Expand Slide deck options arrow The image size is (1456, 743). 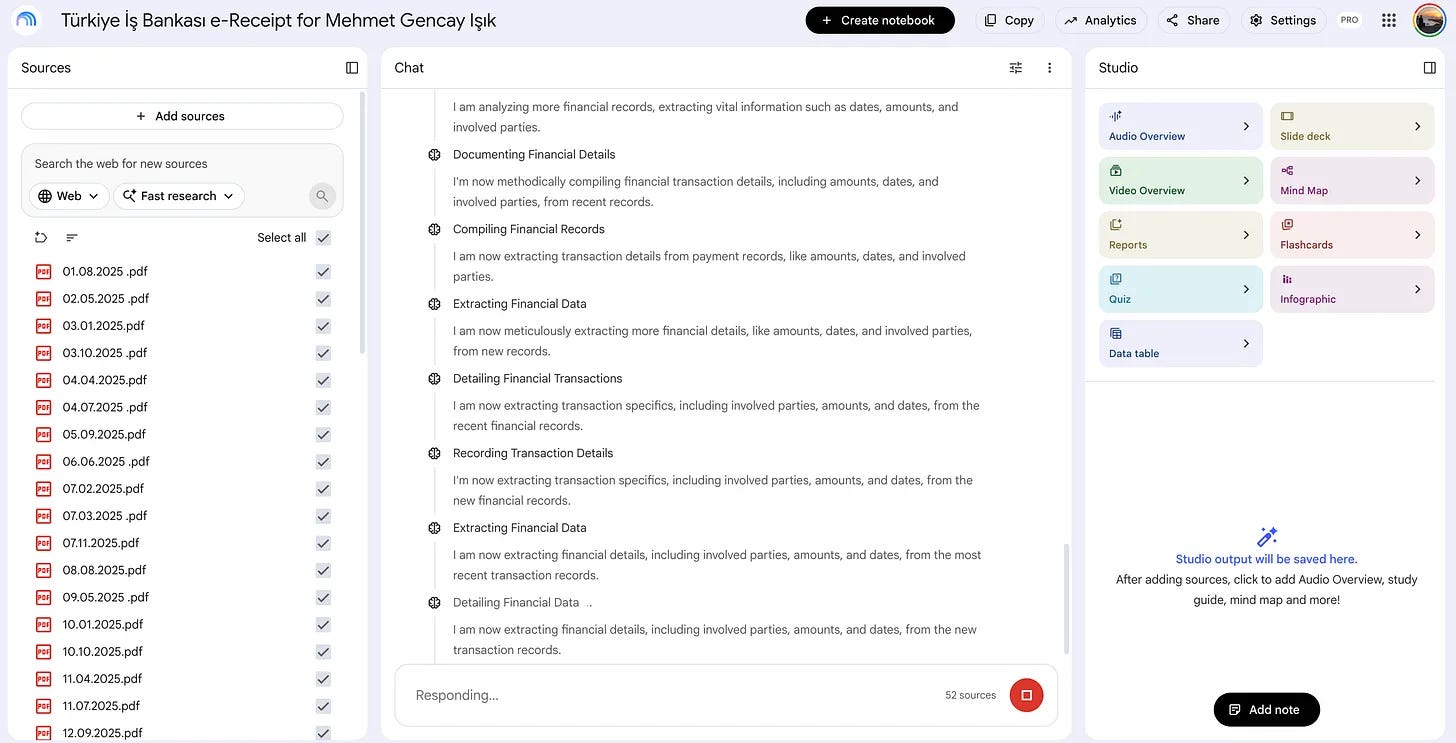coord(1417,126)
